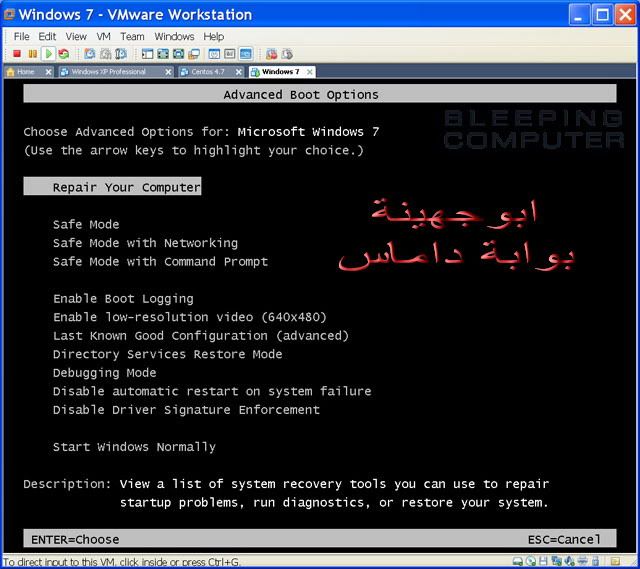
Task: Click the hard disk status bar icon
Action: click(x=518, y=562)
